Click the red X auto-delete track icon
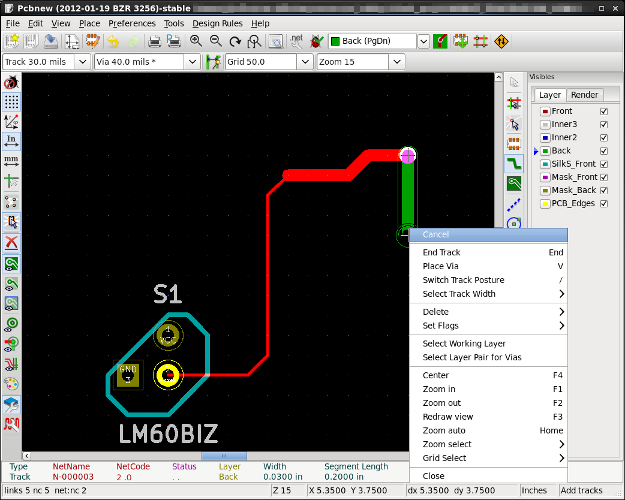The image size is (625, 500). [x=11, y=242]
